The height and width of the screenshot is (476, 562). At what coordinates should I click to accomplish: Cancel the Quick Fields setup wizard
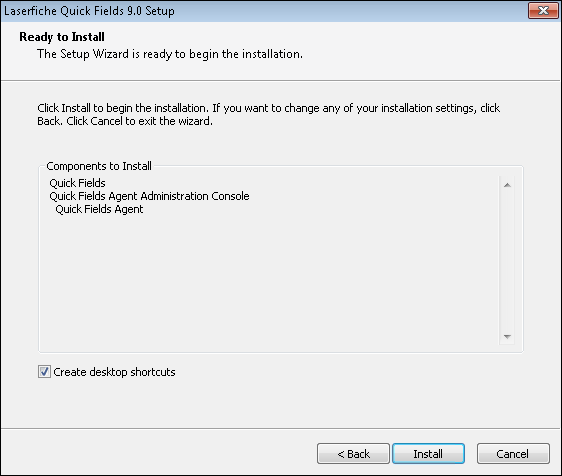(513, 454)
